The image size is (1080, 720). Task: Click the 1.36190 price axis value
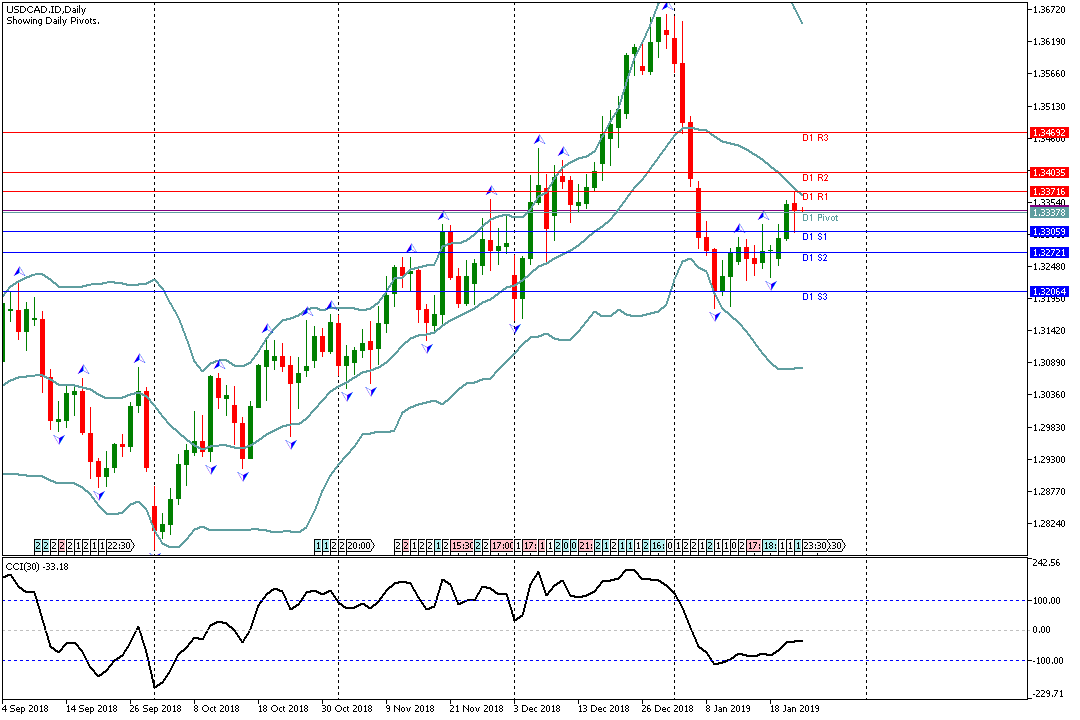click(x=1049, y=42)
